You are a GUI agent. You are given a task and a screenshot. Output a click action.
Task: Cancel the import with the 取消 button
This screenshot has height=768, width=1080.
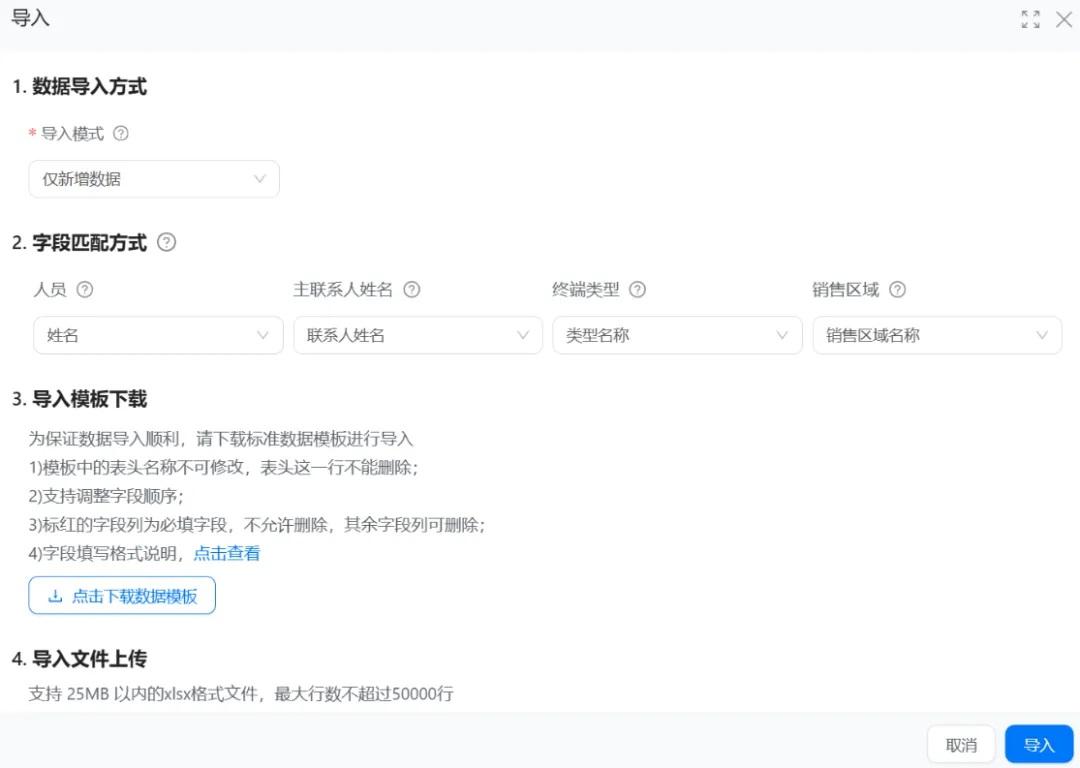(x=960, y=744)
